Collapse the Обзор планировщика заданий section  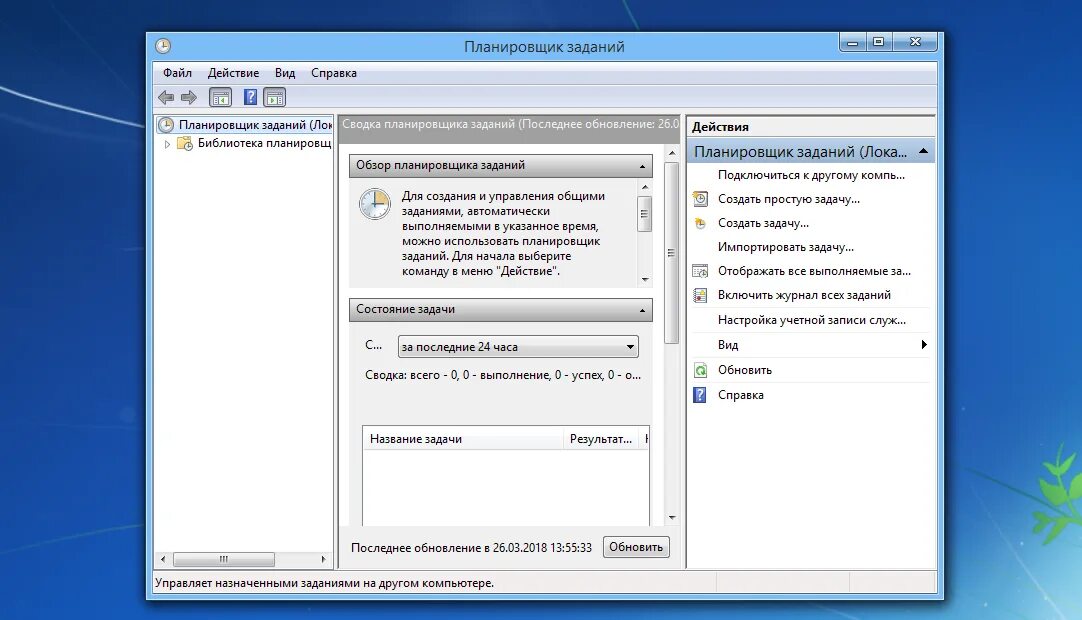tap(641, 165)
